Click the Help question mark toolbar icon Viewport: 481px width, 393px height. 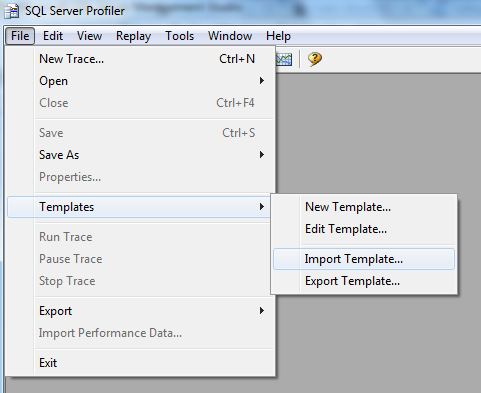(315, 59)
